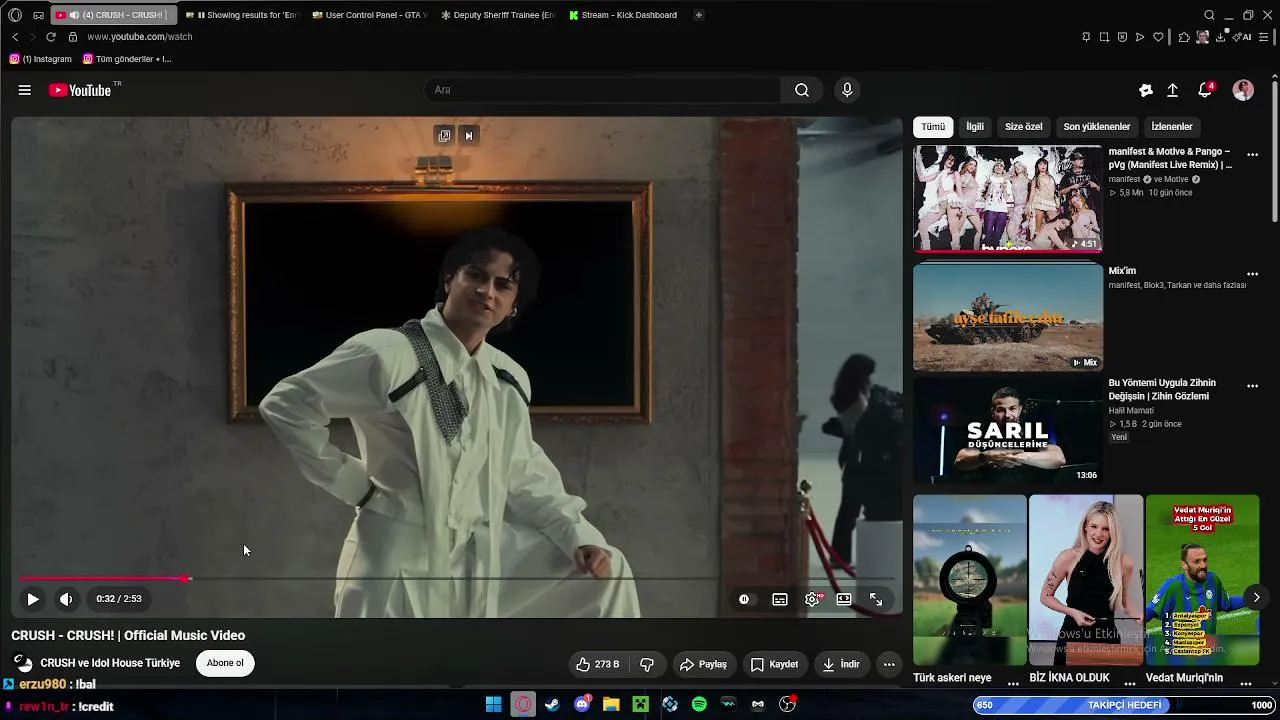Open options menu for Mix'im
This screenshot has width=1280, height=720.
tap(1252, 274)
